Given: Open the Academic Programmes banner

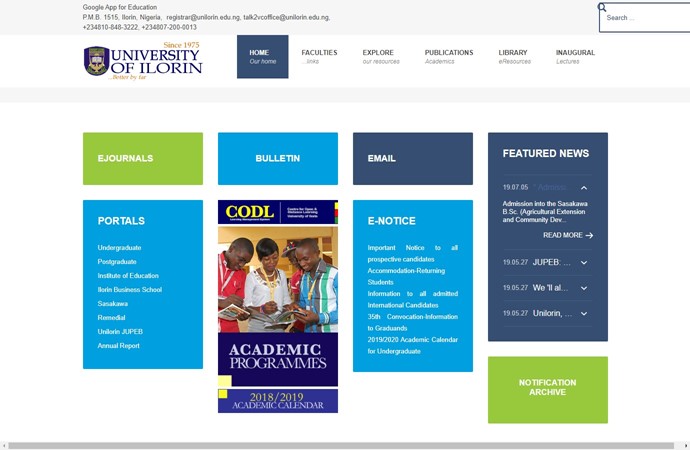Looking at the screenshot, I should 278,359.
